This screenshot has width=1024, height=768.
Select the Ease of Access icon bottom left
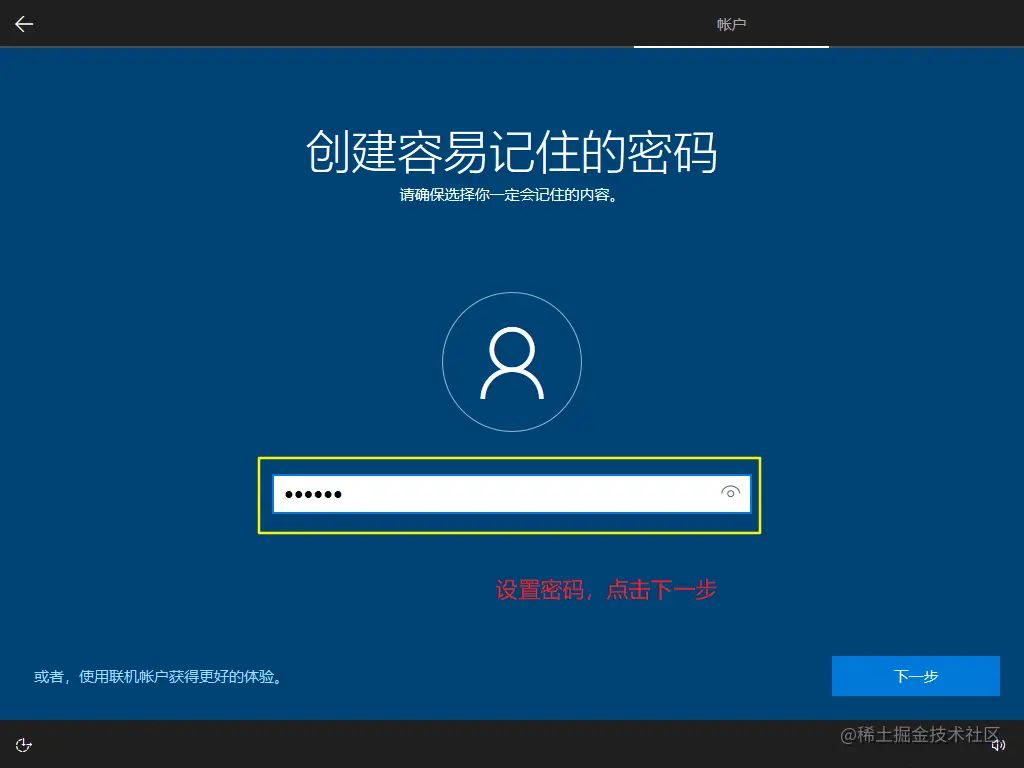(23, 744)
